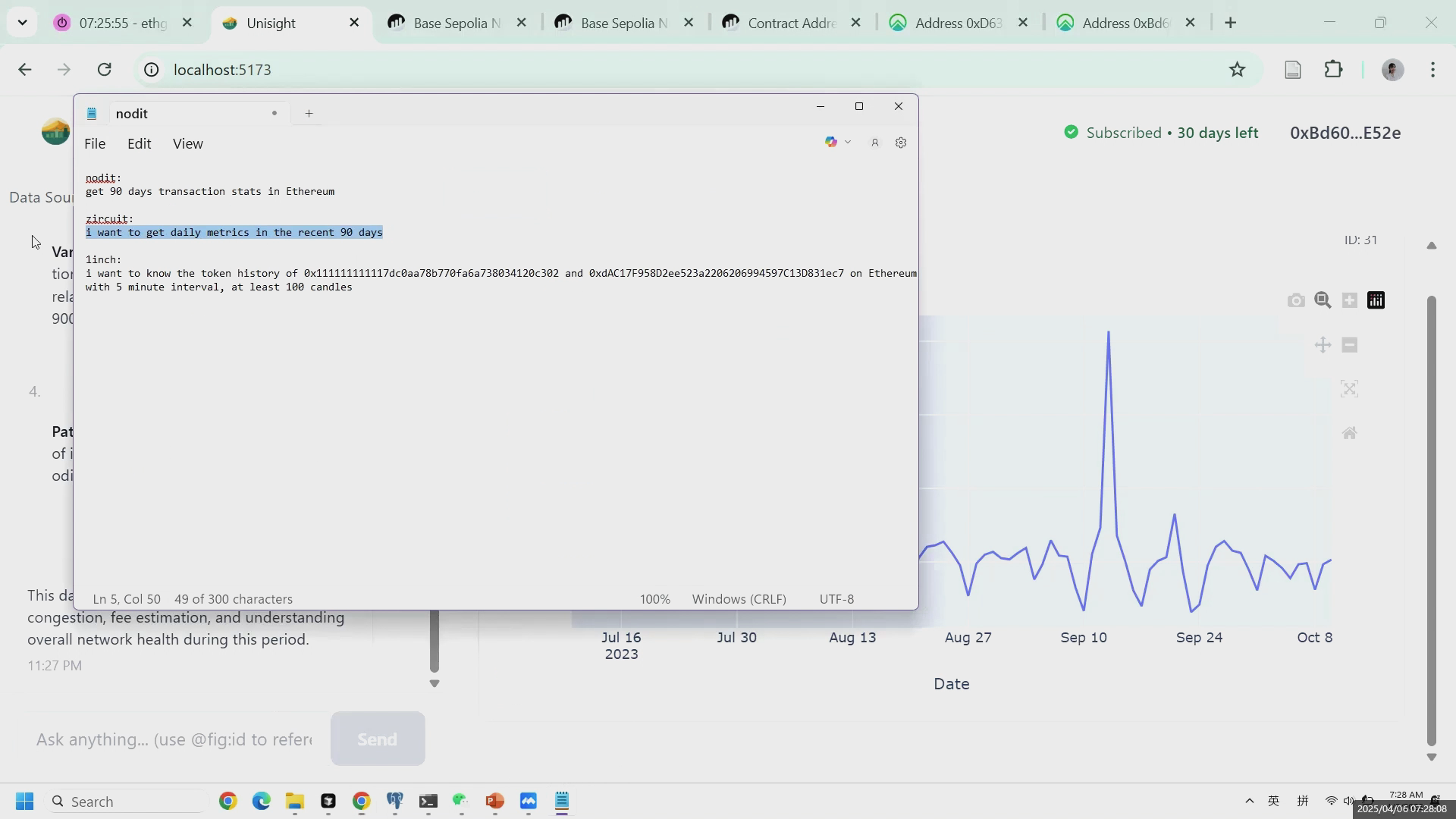Click the Send button

tap(378, 739)
